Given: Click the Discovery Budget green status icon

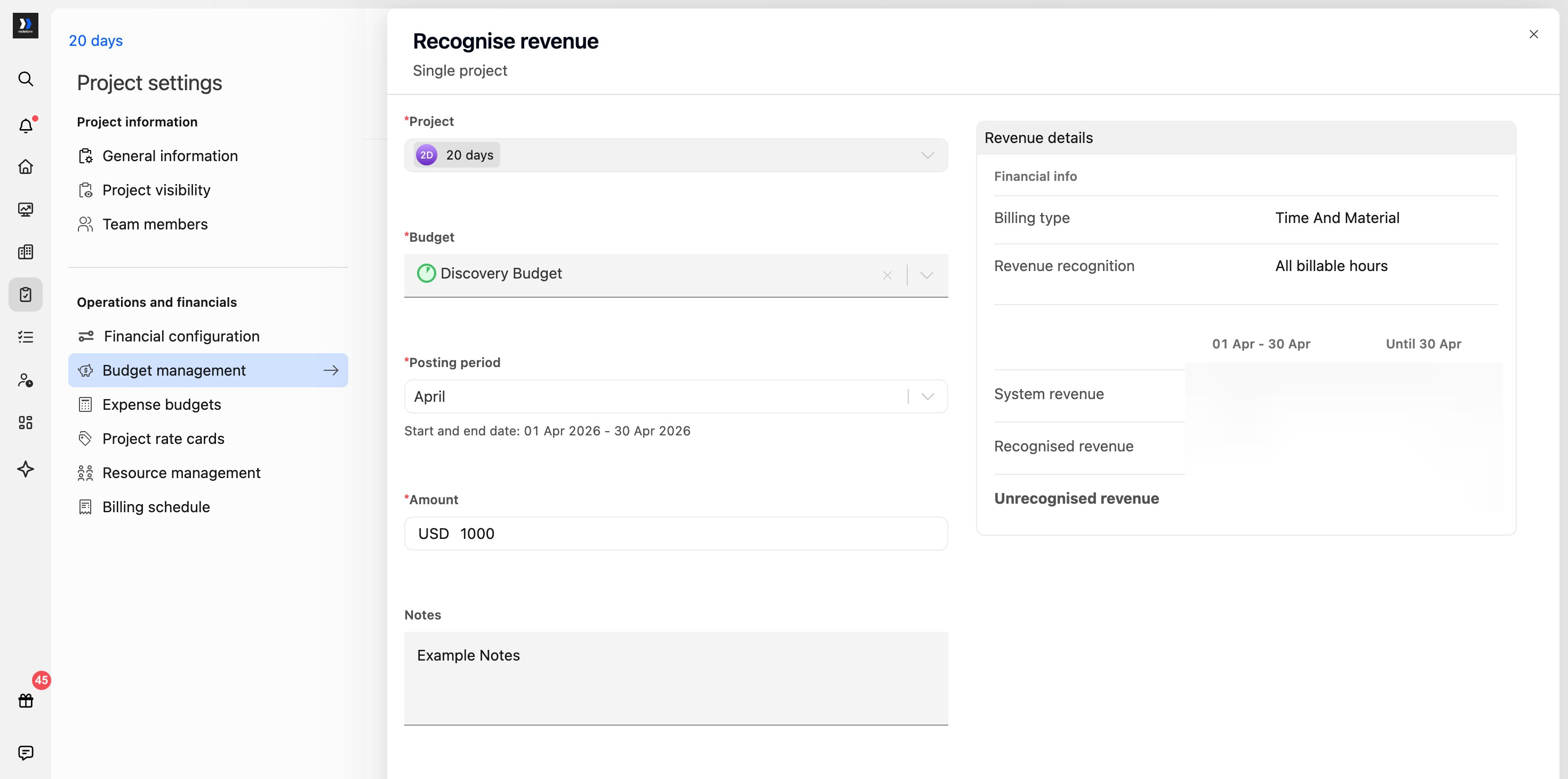Looking at the screenshot, I should (x=426, y=274).
